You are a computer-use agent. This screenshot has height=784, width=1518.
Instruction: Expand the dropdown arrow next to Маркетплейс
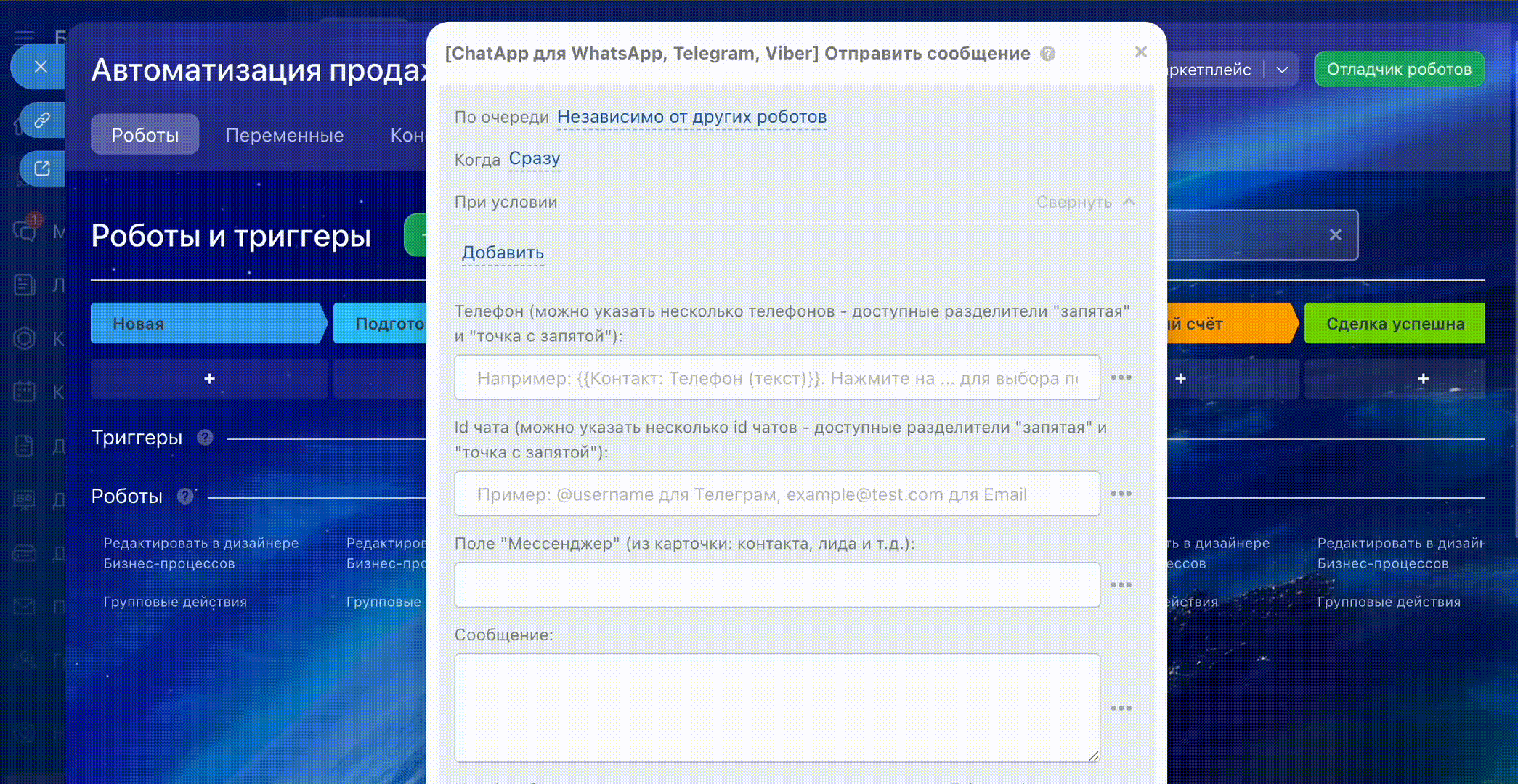(1282, 70)
